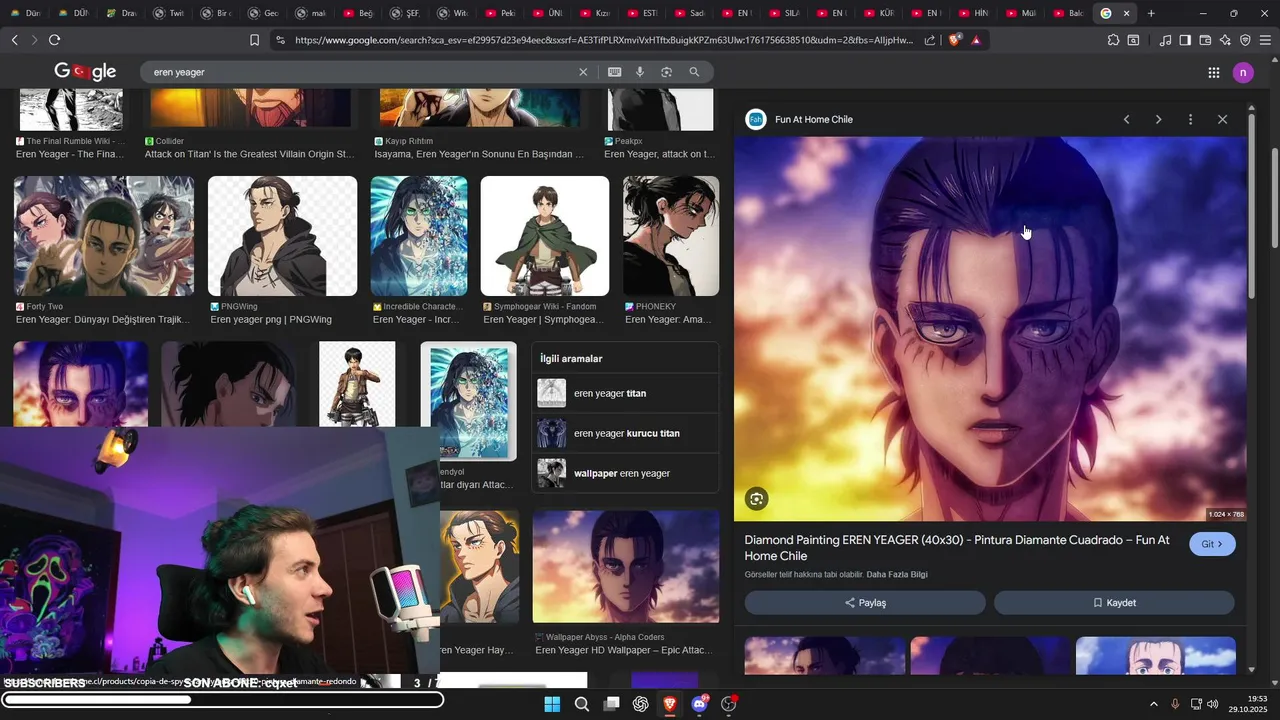Click the 'Kayıp Rıhtım' Isayama result caption
Viewport: 1280px width, 720px height.
(479, 154)
